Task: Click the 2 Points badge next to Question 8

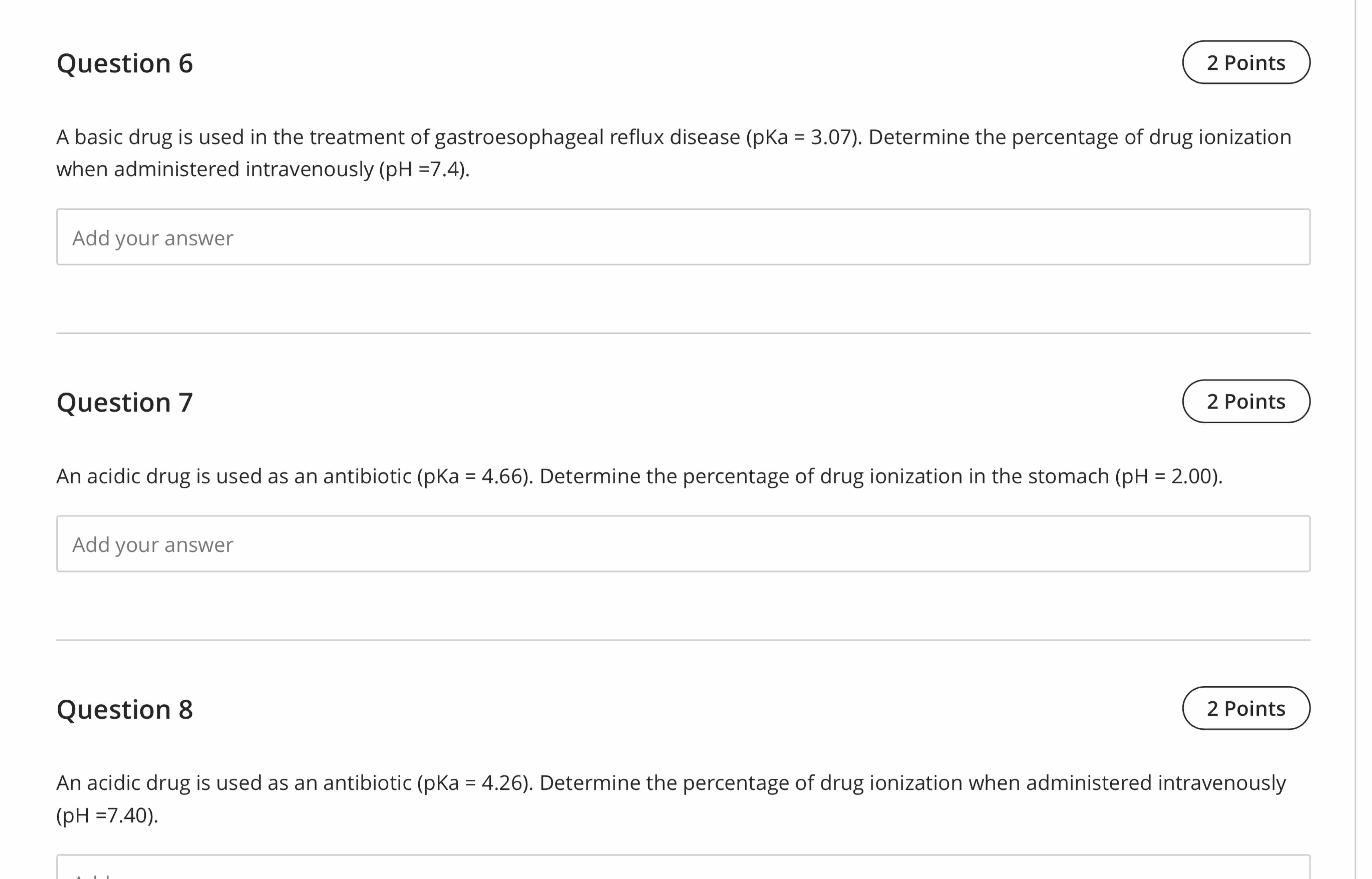Action: click(x=1247, y=708)
